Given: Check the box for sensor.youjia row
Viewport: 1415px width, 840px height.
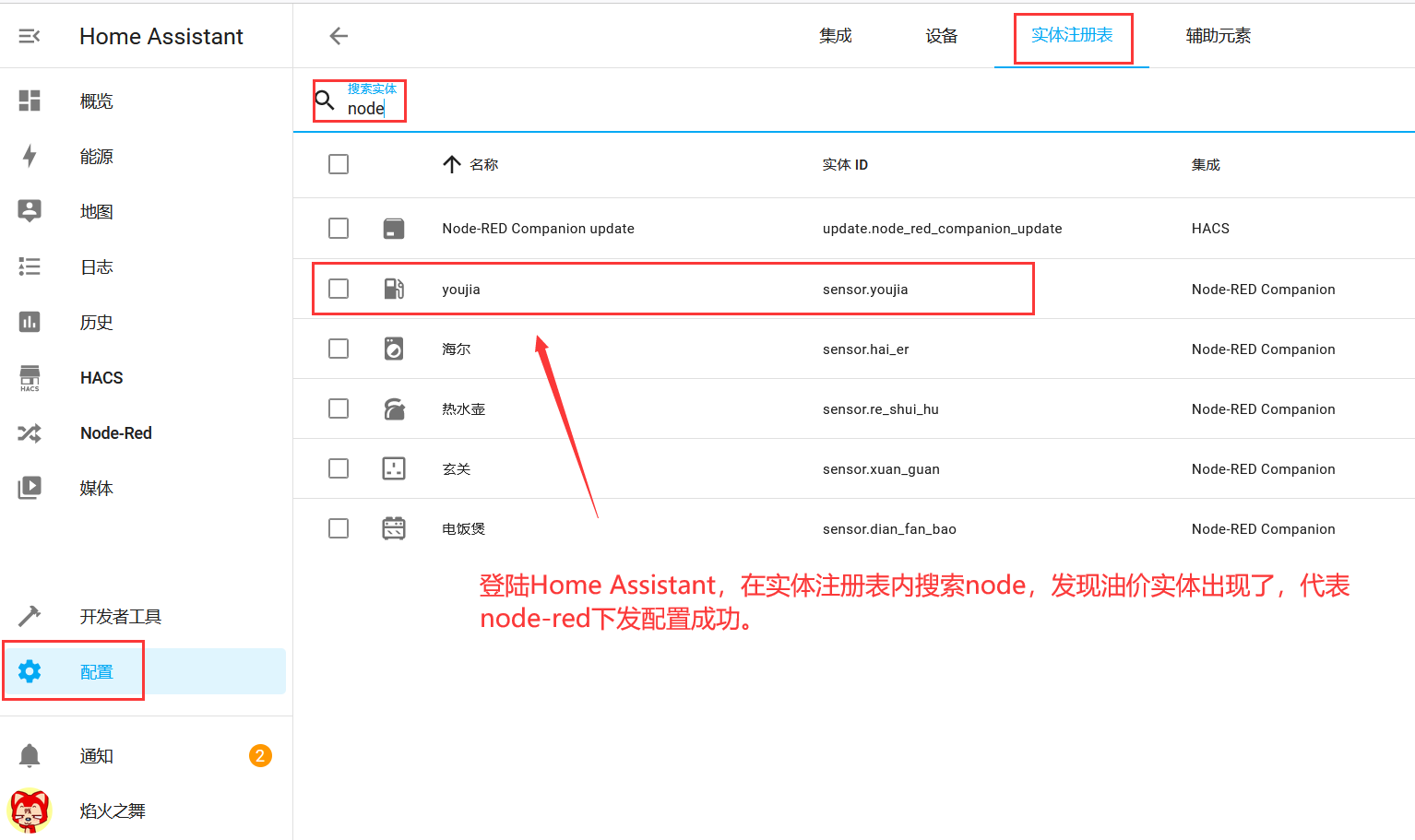Looking at the screenshot, I should coord(339,289).
